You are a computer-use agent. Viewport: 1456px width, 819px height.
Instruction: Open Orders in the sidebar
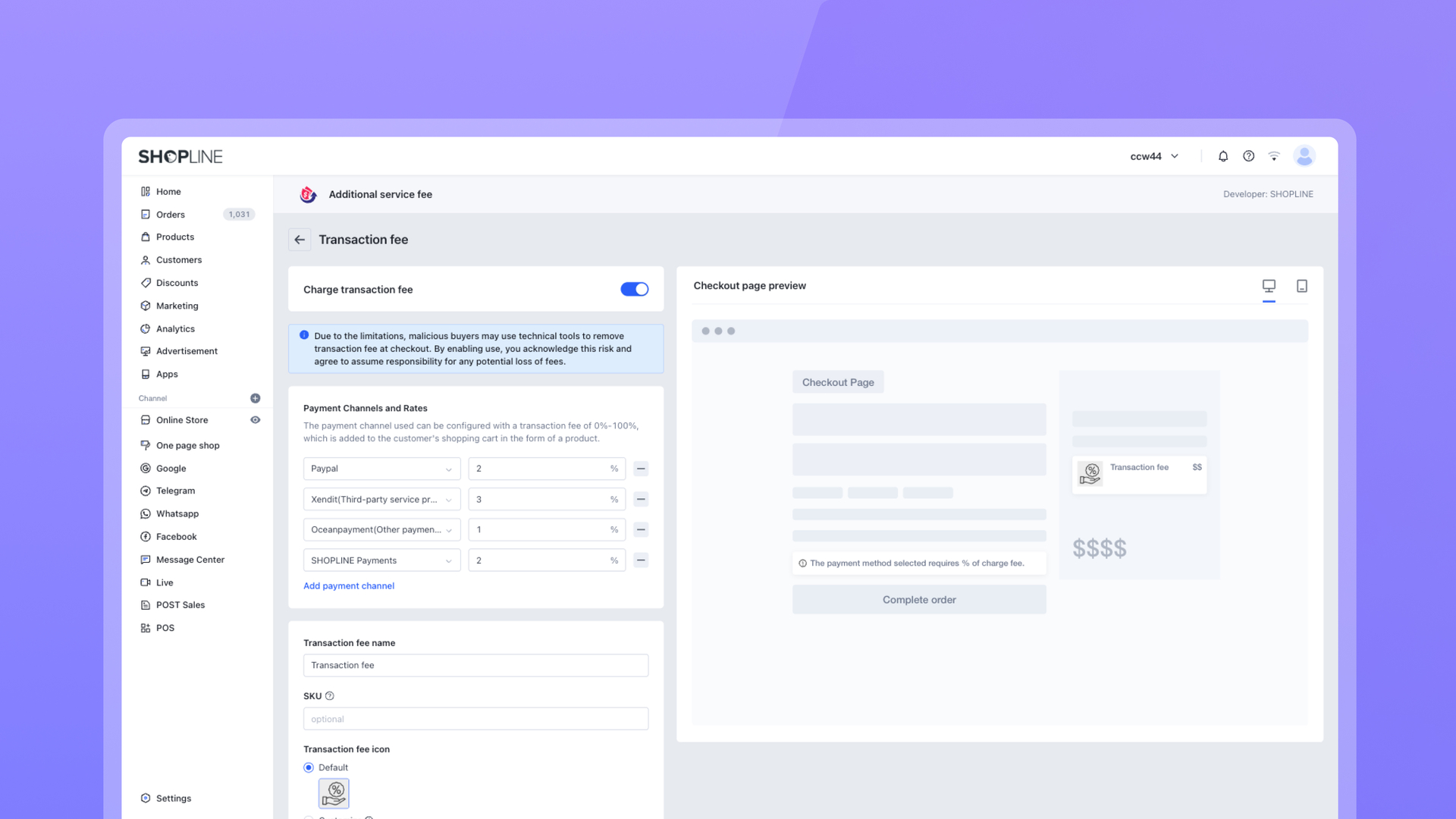(x=171, y=215)
